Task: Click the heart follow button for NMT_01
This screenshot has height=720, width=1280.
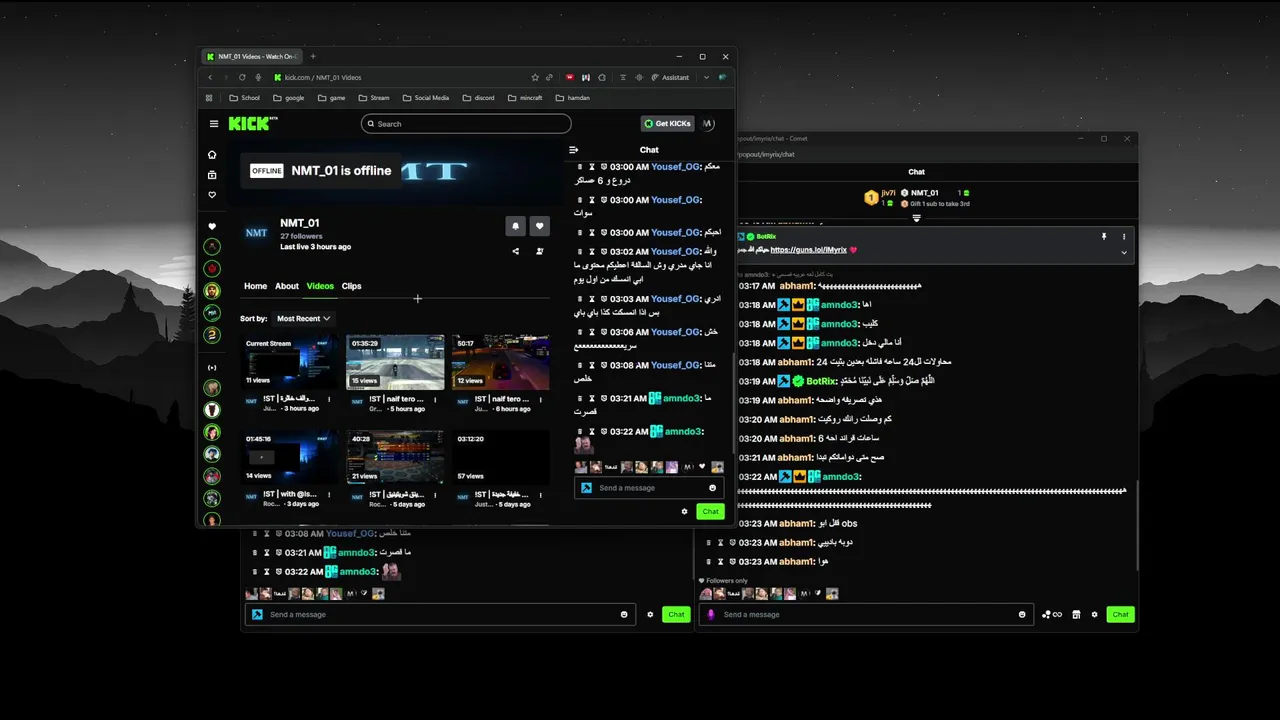Action: 540,226
